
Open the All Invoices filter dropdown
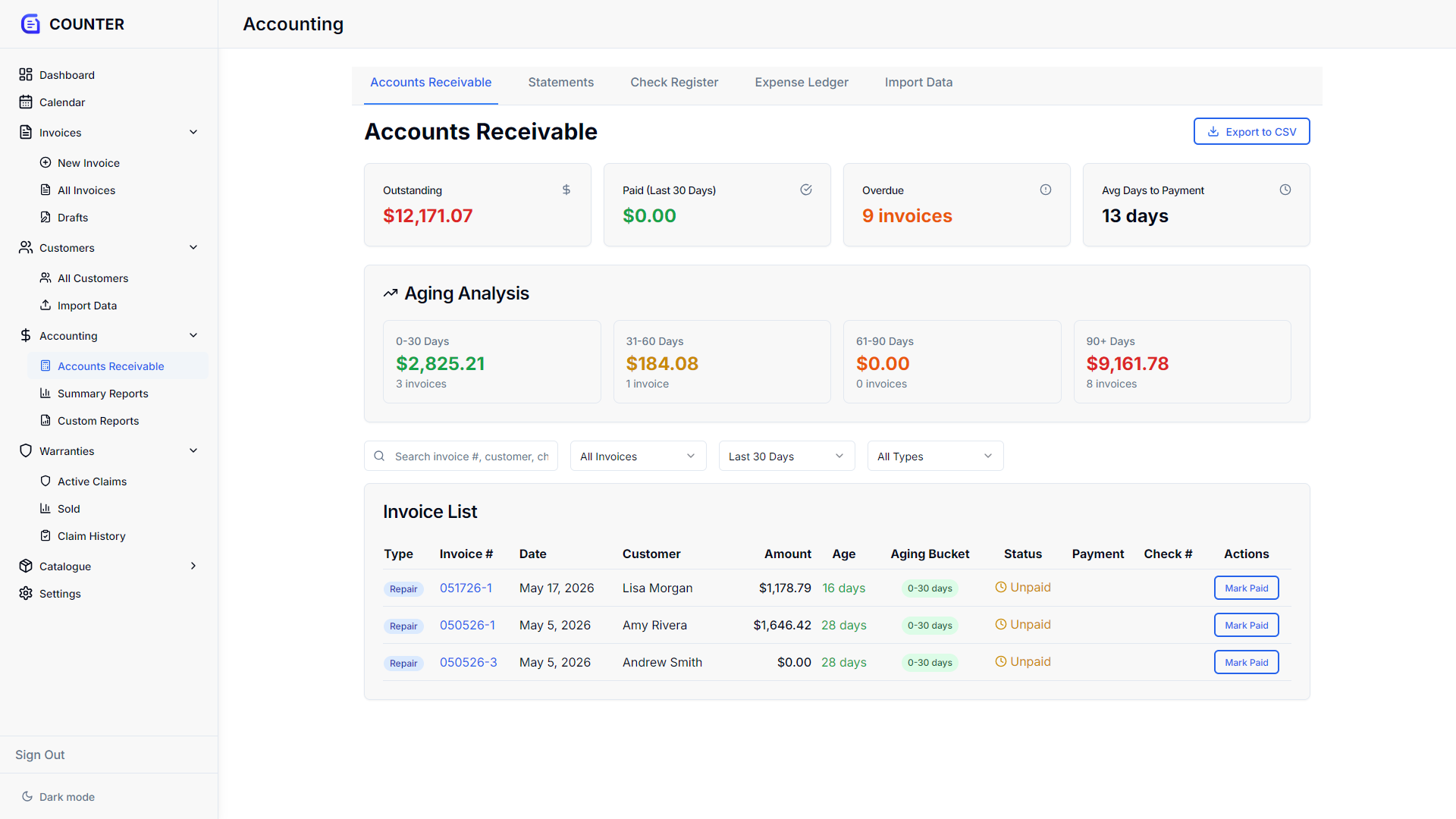pyautogui.click(x=638, y=456)
